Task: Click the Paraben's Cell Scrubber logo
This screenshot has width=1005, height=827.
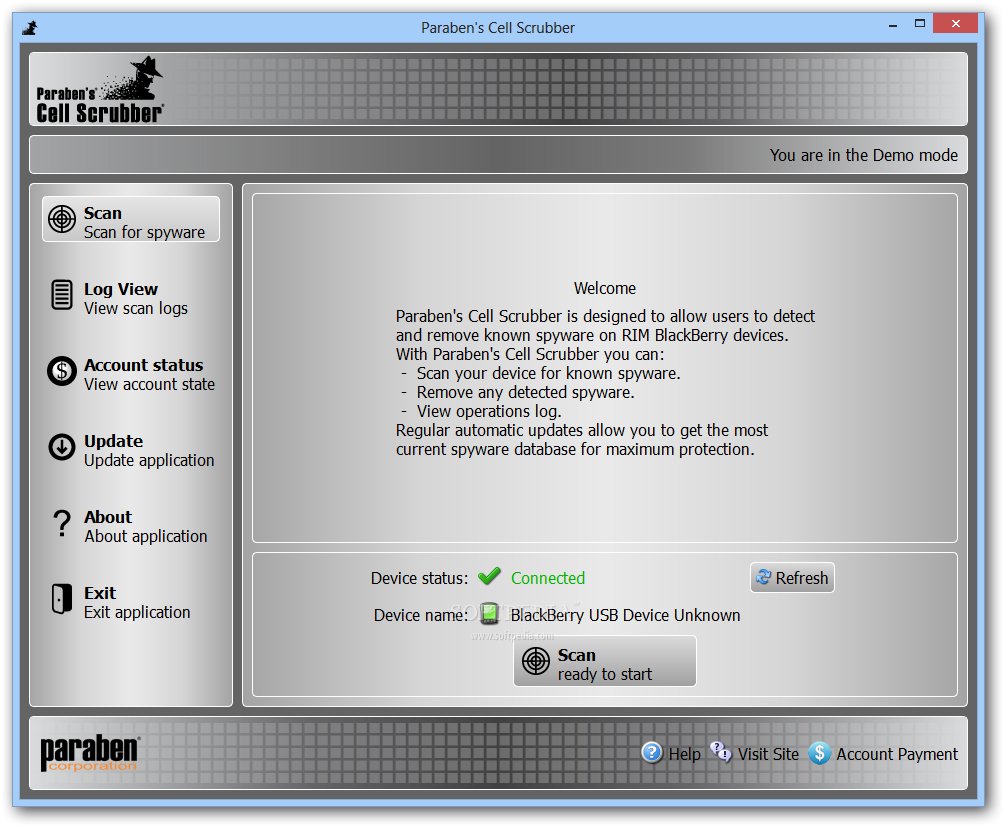Action: pos(100,90)
